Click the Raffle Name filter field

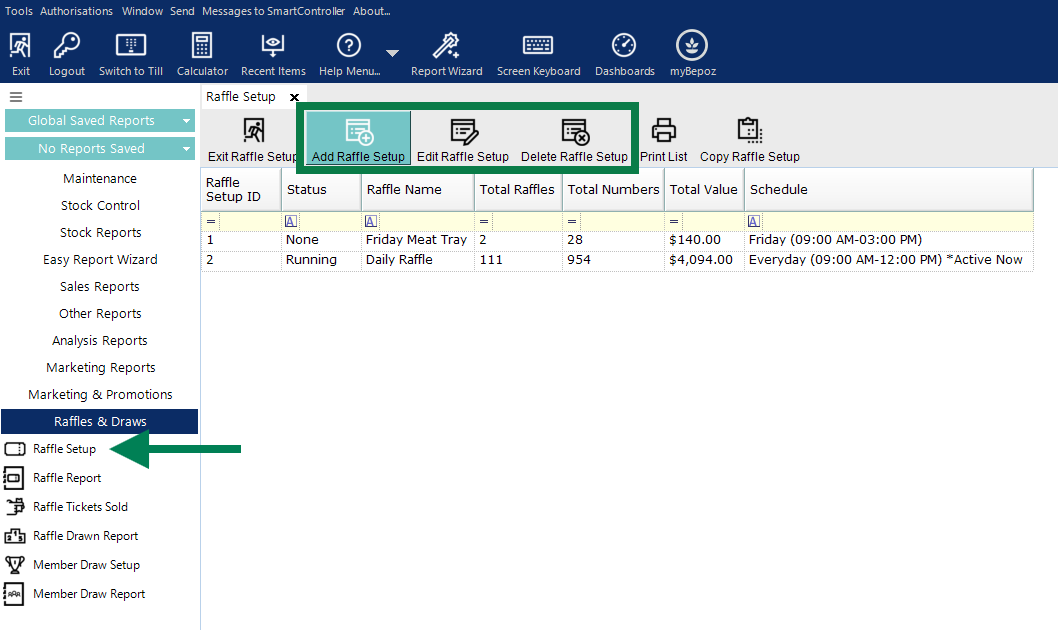point(418,221)
